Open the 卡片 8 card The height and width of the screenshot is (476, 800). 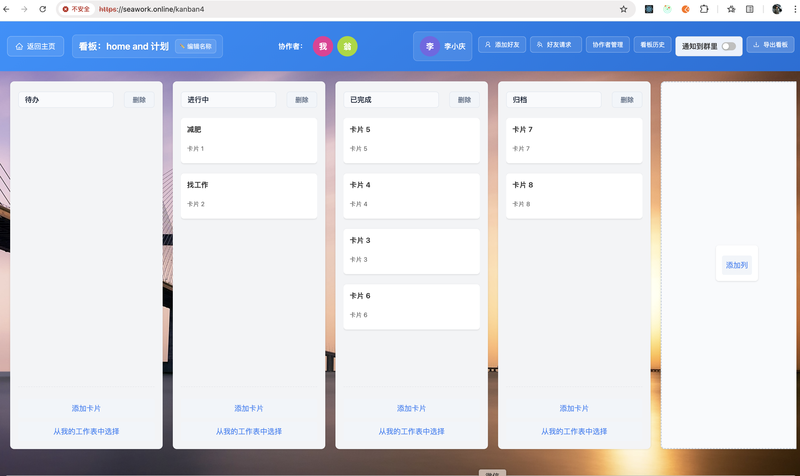pyautogui.click(x=574, y=196)
